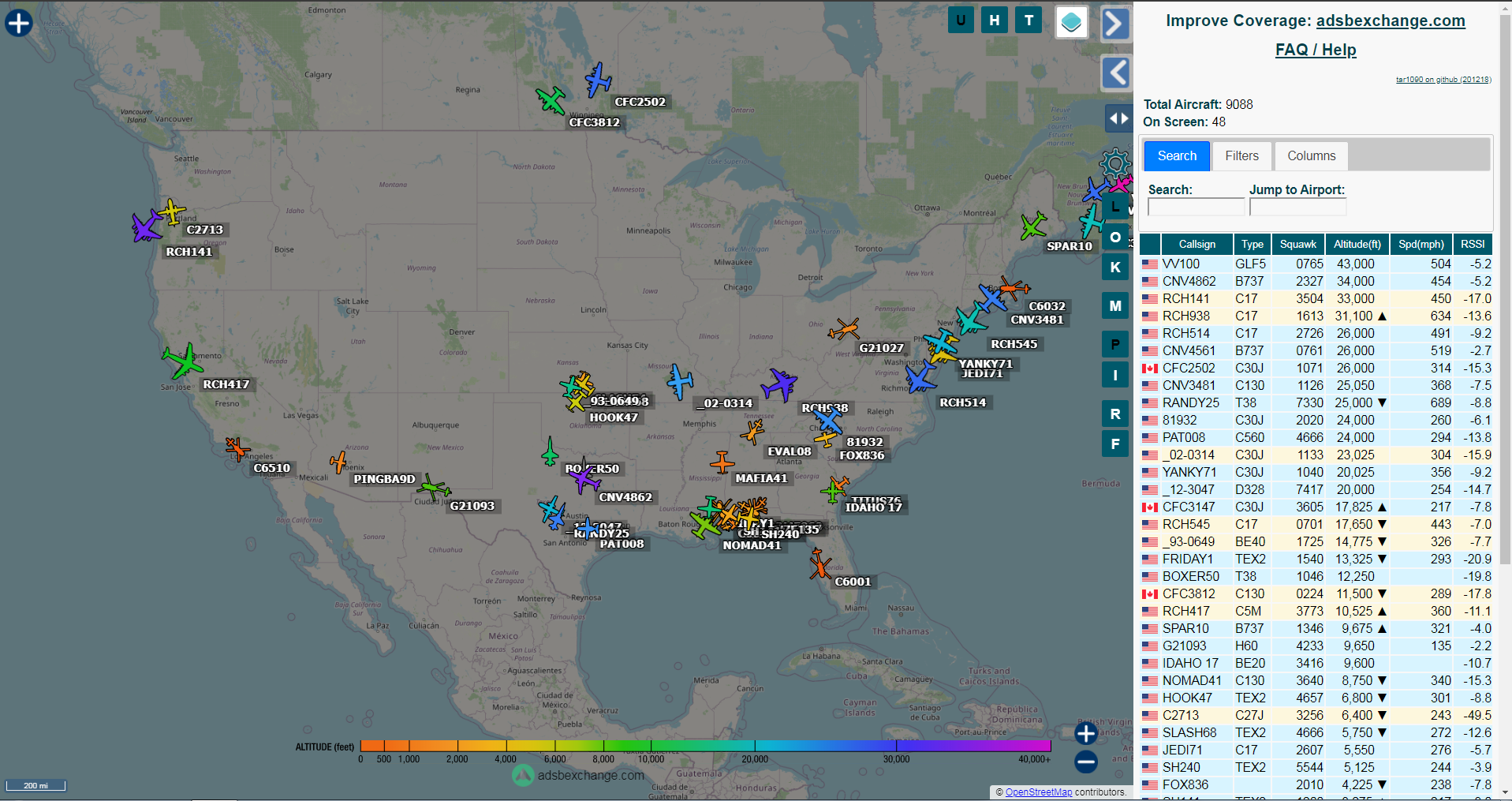This screenshot has width=1512, height=801.
Task: Open the adsbexchange.com coverage link
Action: click(x=1391, y=21)
